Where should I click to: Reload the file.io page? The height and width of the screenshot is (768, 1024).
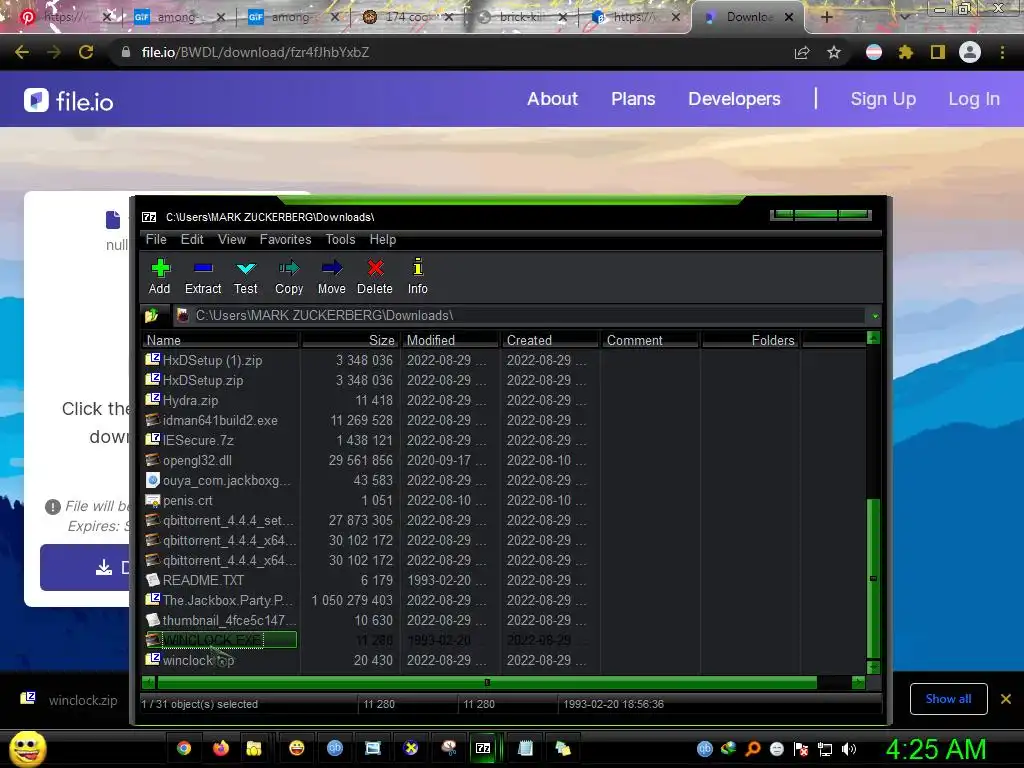pos(86,52)
